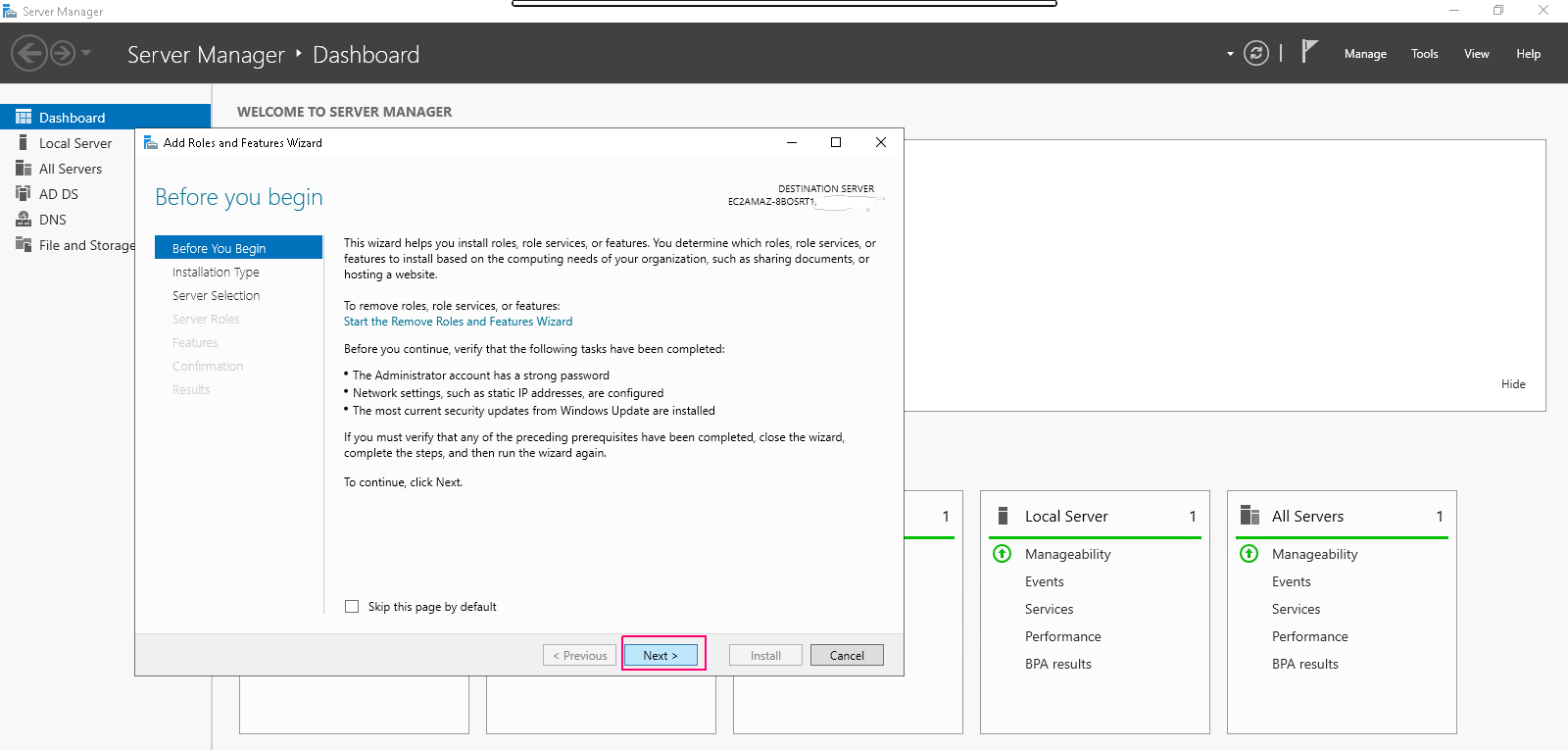Minimize the Add Roles wizard window
The width and height of the screenshot is (1568, 750).
pyautogui.click(x=791, y=142)
